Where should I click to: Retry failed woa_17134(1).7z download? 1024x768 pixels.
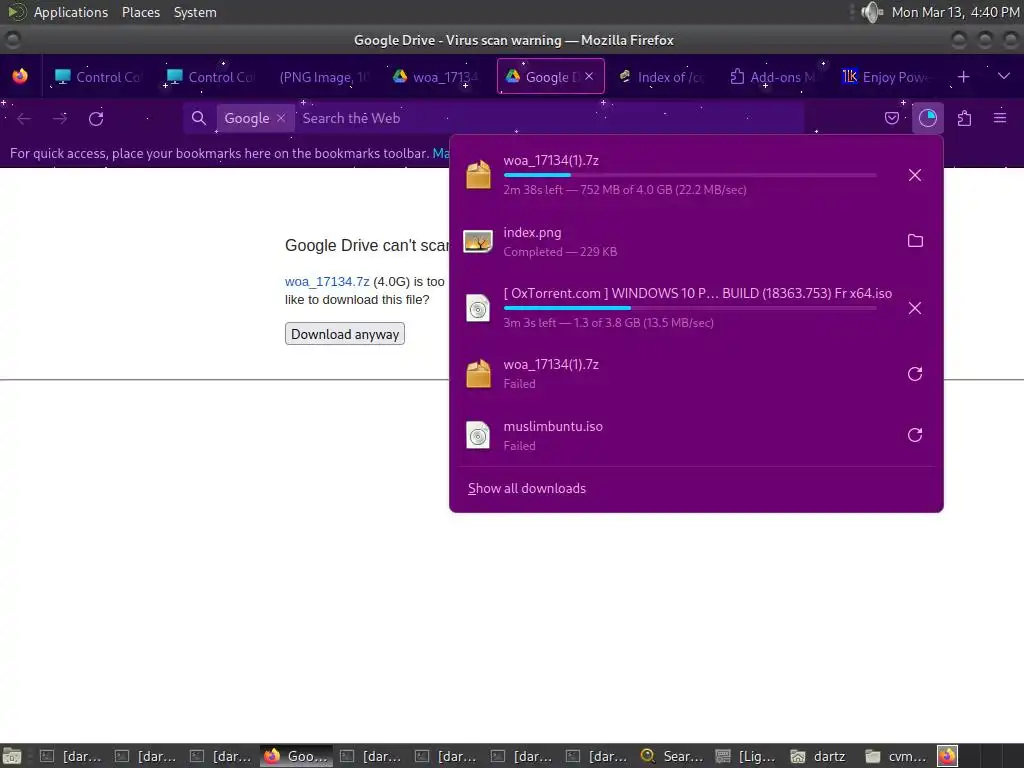(x=915, y=374)
